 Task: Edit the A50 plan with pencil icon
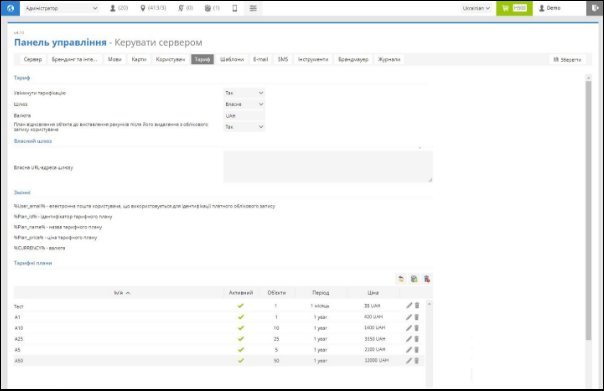(x=409, y=361)
